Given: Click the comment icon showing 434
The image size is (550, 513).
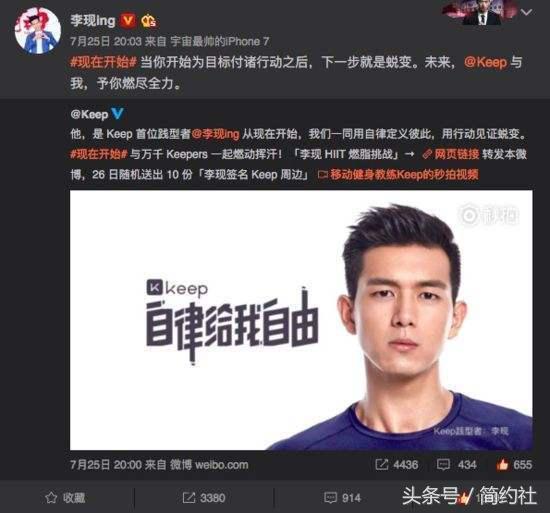Looking at the screenshot, I should pyautogui.click(x=443, y=465).
